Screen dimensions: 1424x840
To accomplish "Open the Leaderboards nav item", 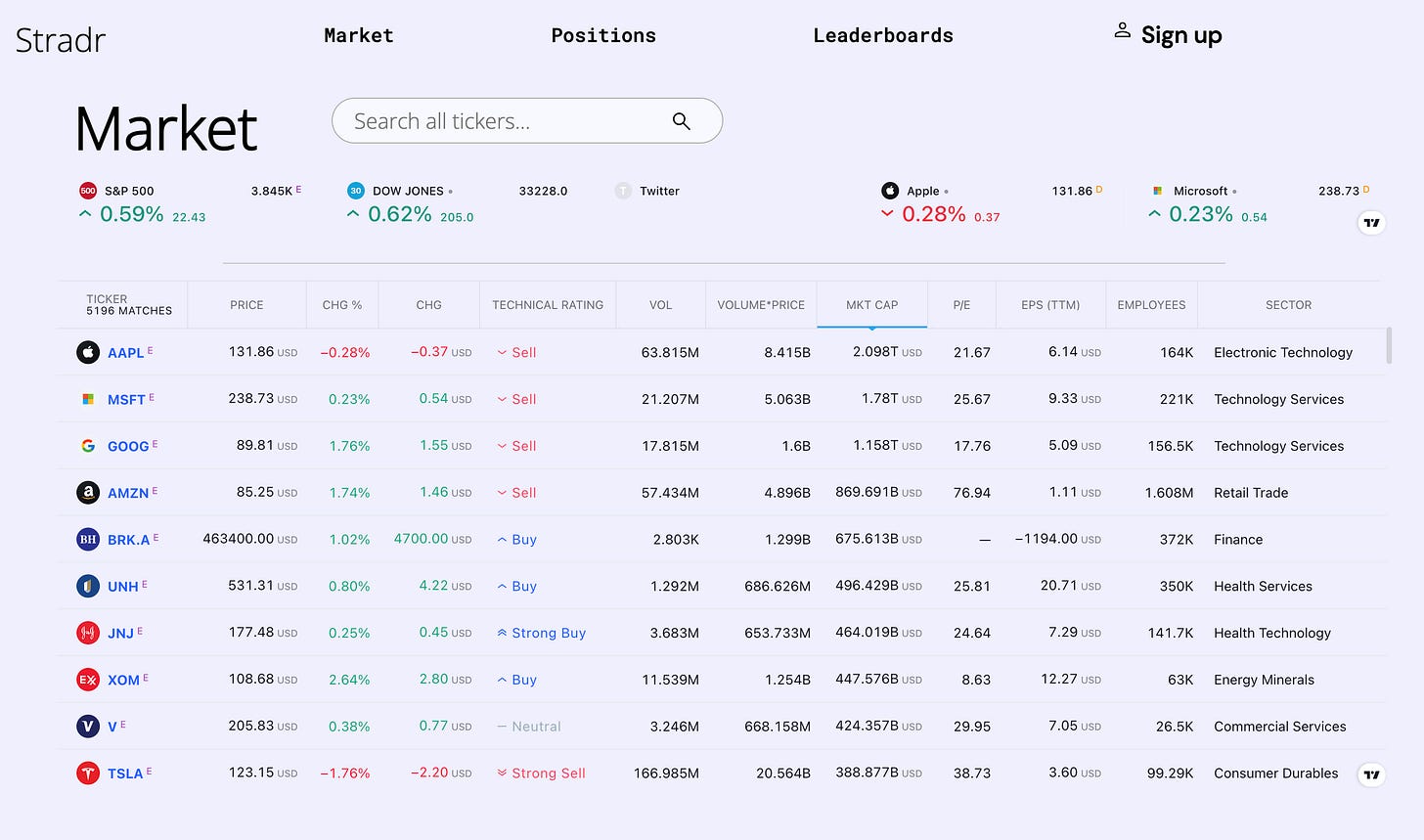I will pyautogui.click(x=883, y=35).
